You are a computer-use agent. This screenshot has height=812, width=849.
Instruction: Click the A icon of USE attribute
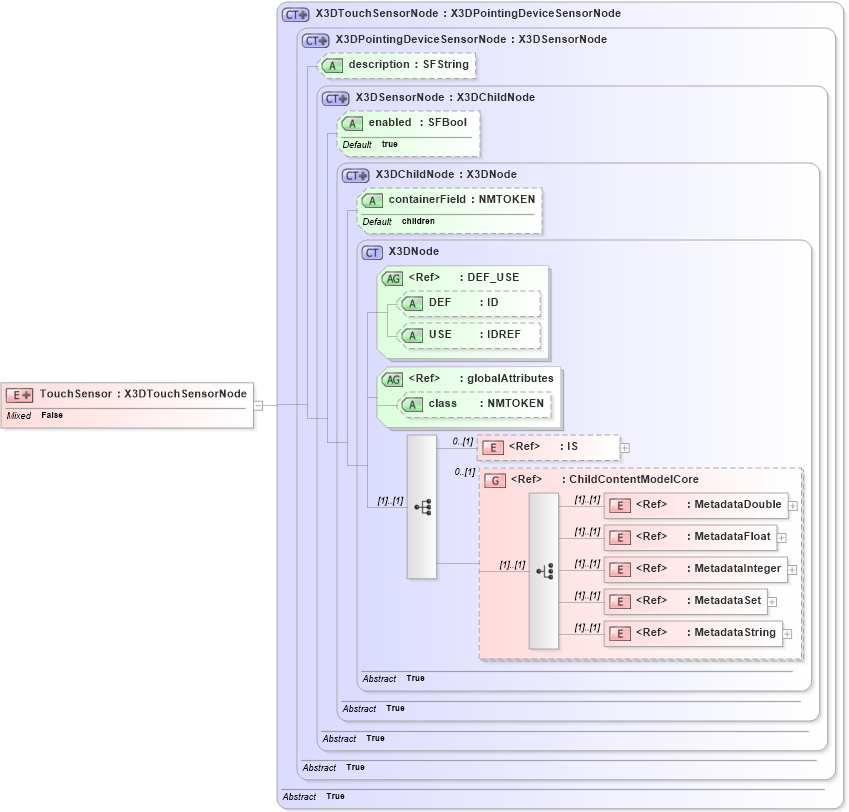click(x=412, y=335)
